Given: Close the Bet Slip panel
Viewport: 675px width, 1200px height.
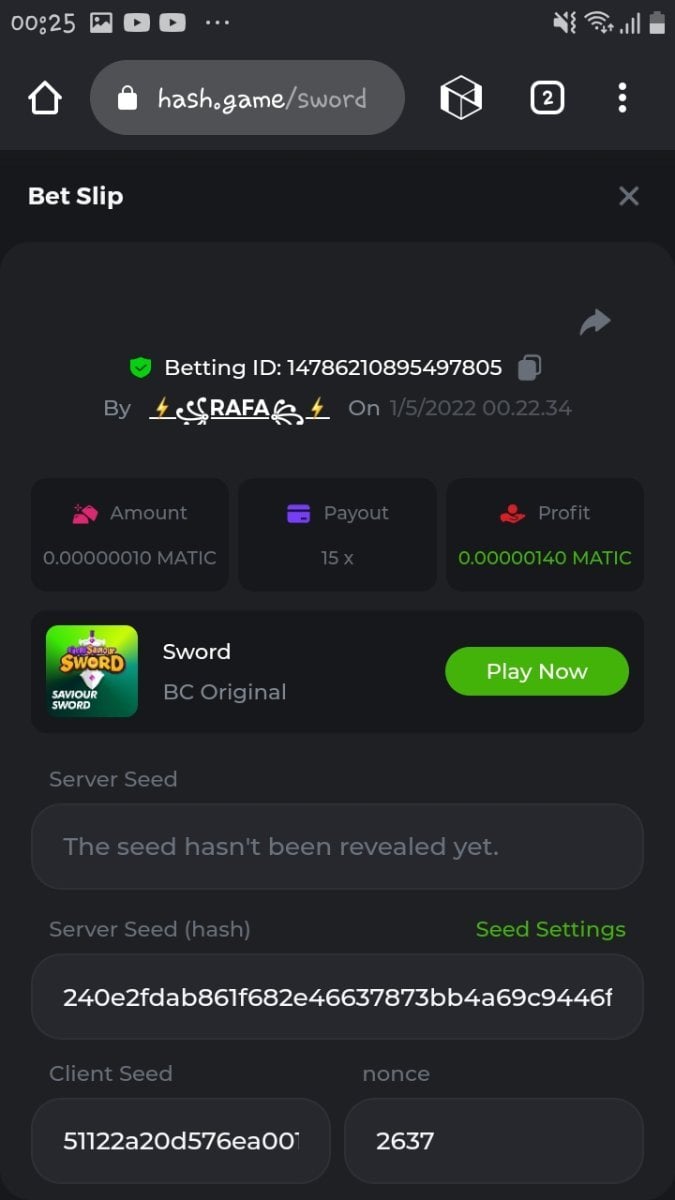Looking at the screenshot, I should click(628, 196).
